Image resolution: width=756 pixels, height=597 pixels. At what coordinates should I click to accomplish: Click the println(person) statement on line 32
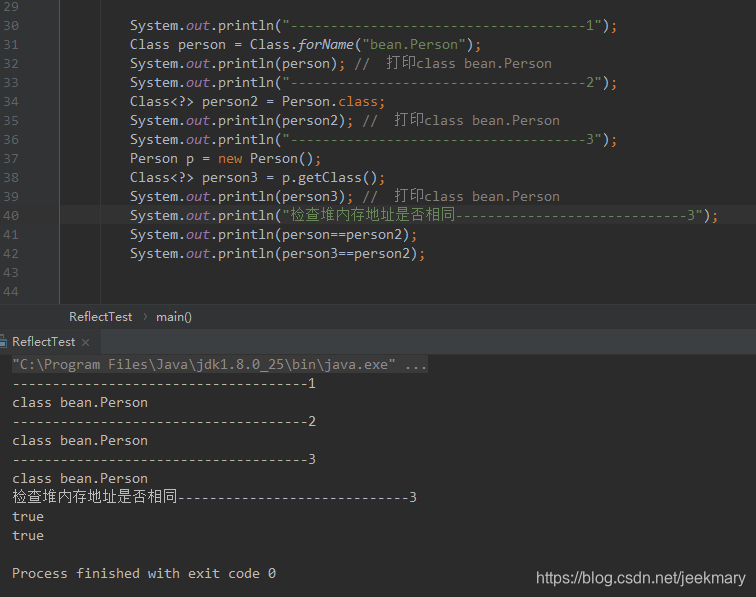coord(237,64)
